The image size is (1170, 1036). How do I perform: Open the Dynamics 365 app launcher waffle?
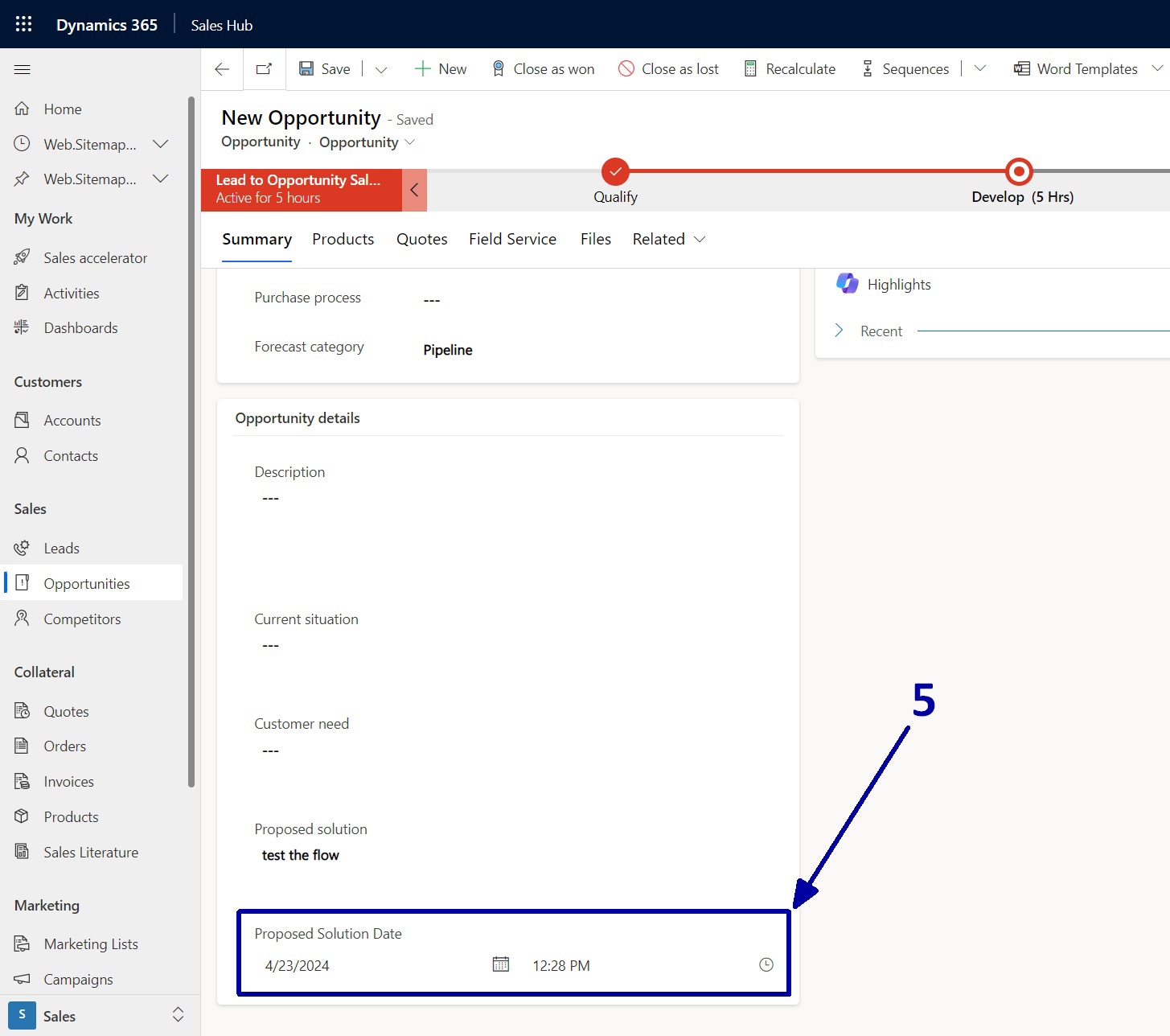click(23, 24)
